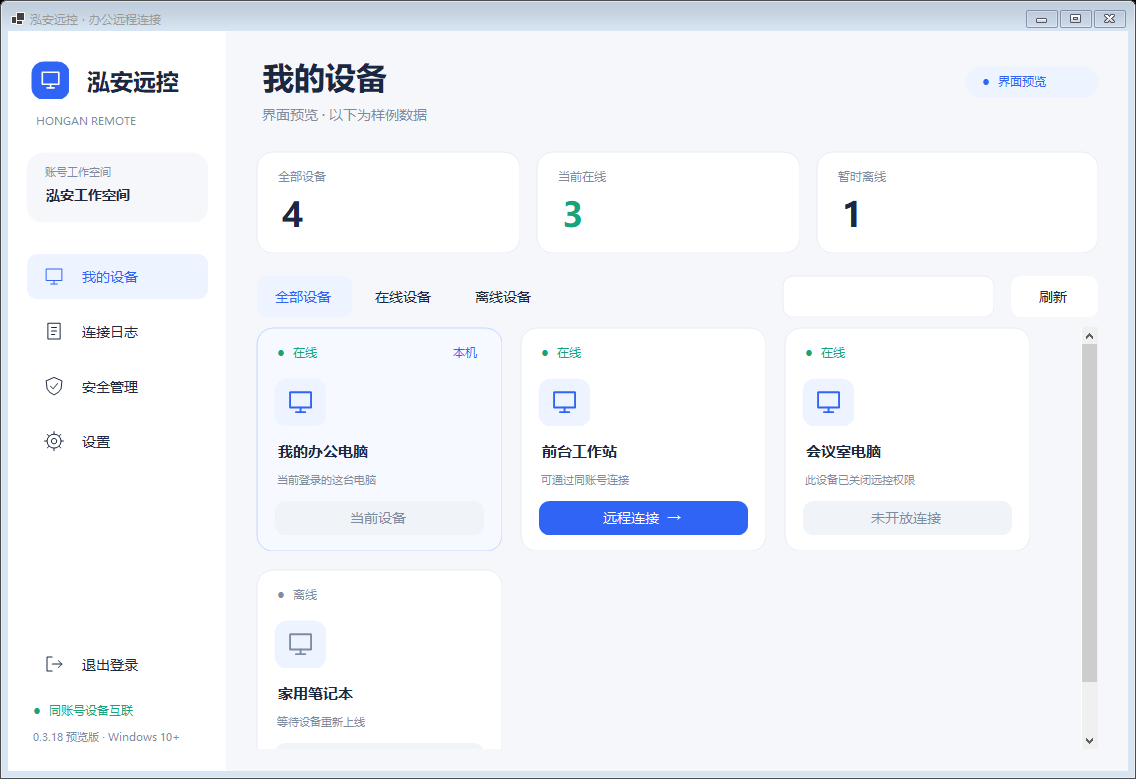The width and height of the screenshot is (1136, 779).
Task: Click the 0.3.18 预览版 version text
Action: tap(106, 737)
